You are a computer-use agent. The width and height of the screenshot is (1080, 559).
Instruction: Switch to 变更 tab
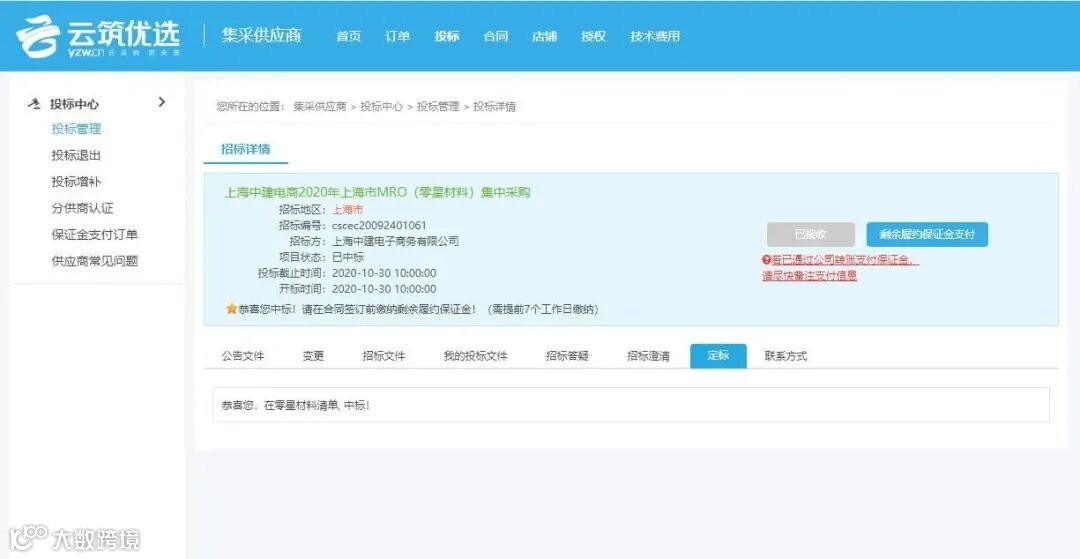(x=313, y=356)
